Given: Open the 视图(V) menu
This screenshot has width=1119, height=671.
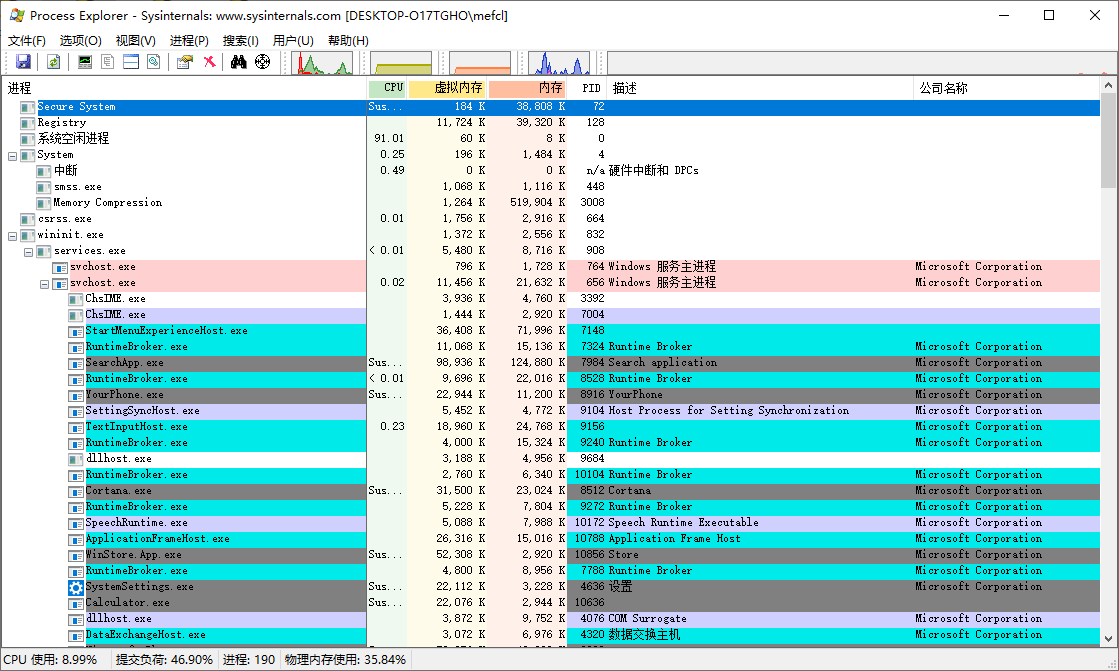Looking at the screenshot, I should coord(135,40).
